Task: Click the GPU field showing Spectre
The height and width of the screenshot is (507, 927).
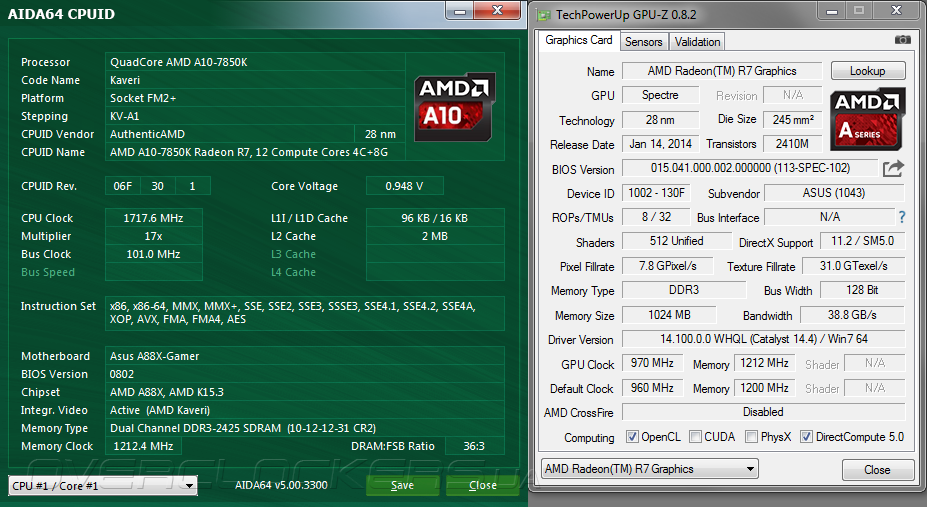Action: pos(660,95)
